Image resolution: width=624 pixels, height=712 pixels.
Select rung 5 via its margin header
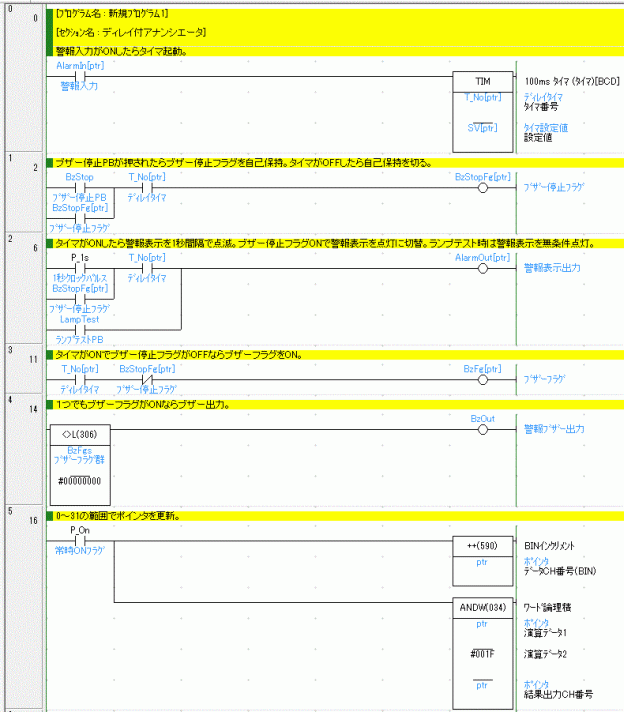tap(24, 607)
